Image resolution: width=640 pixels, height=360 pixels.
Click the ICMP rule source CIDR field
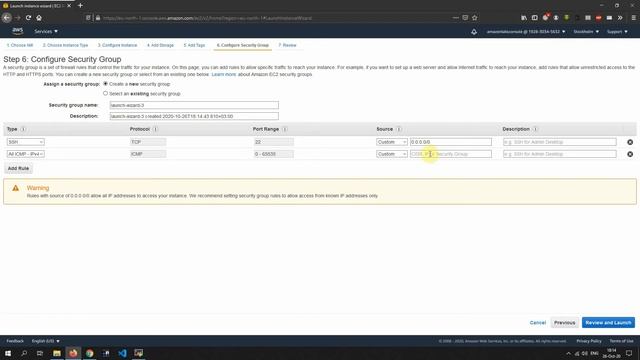click(x=451, y=154)
